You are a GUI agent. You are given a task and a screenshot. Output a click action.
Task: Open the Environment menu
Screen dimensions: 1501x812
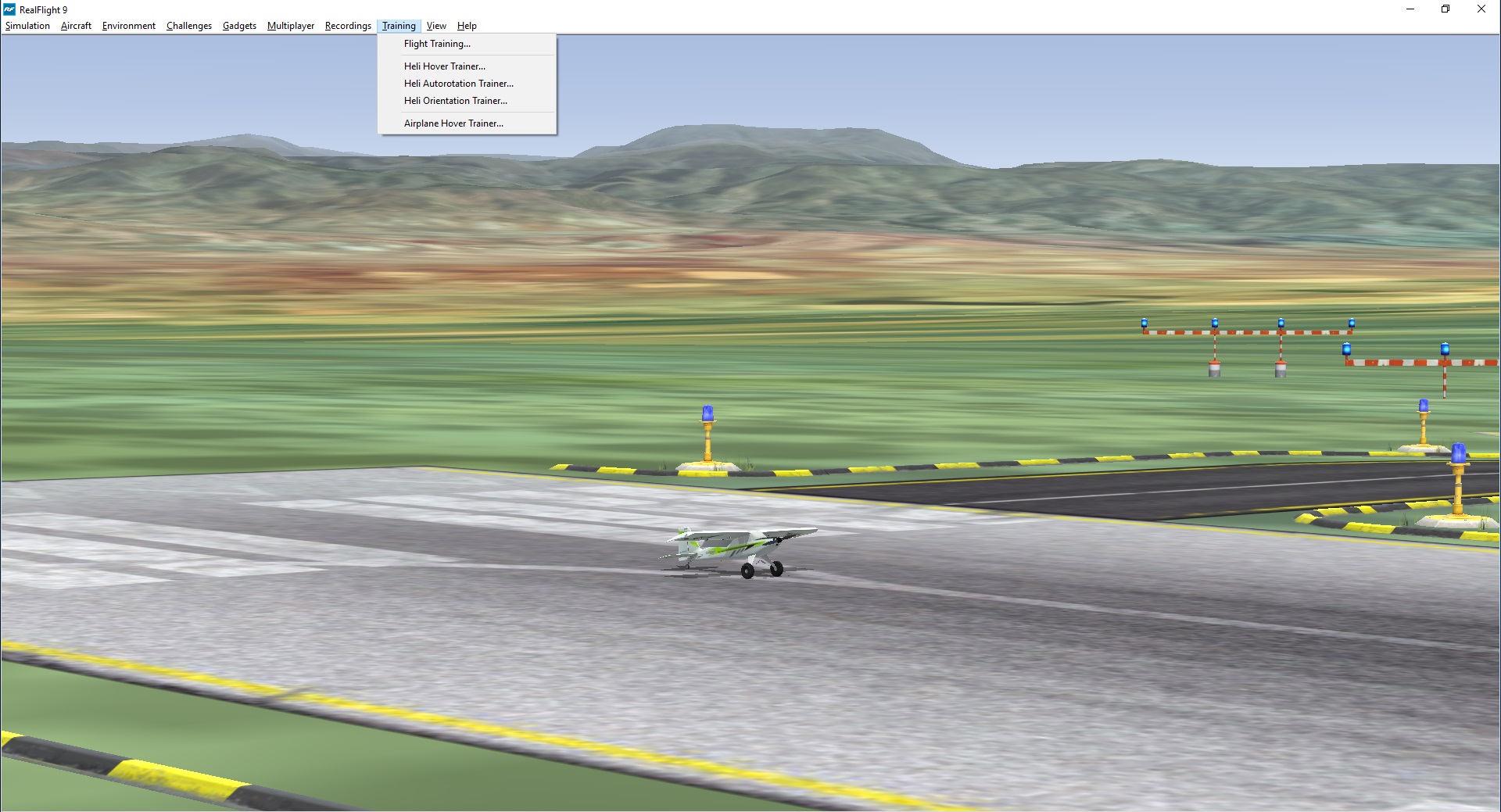128,25
